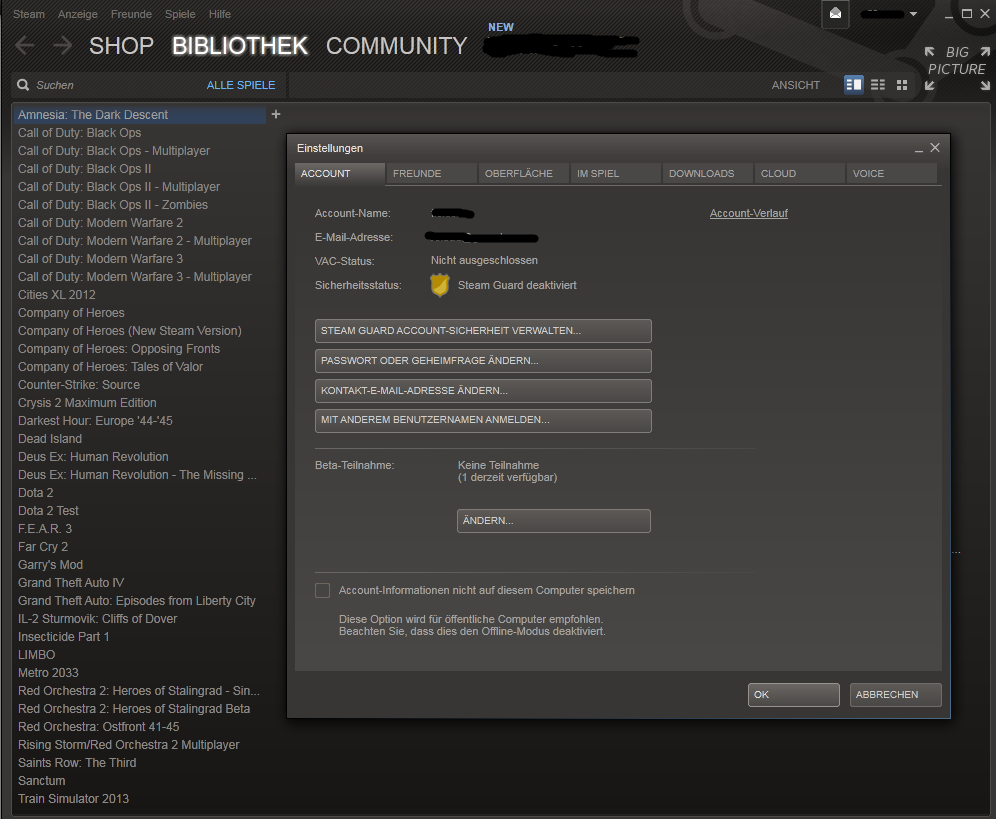Open the IM SPIEL tab
This screenshot has height=819, width=996.
point(616,173)
